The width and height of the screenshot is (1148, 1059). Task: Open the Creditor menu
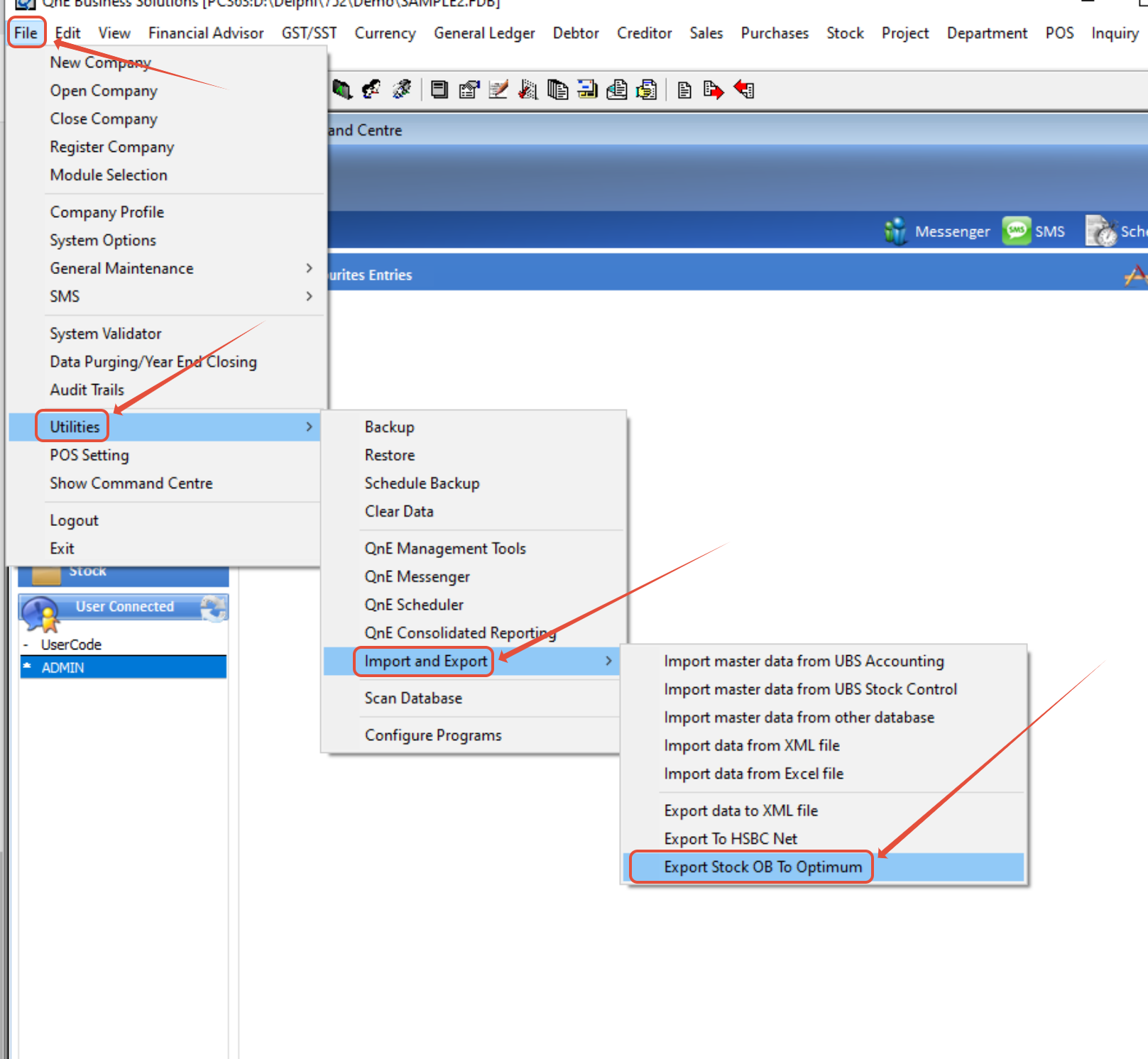[x=644, y=33]
